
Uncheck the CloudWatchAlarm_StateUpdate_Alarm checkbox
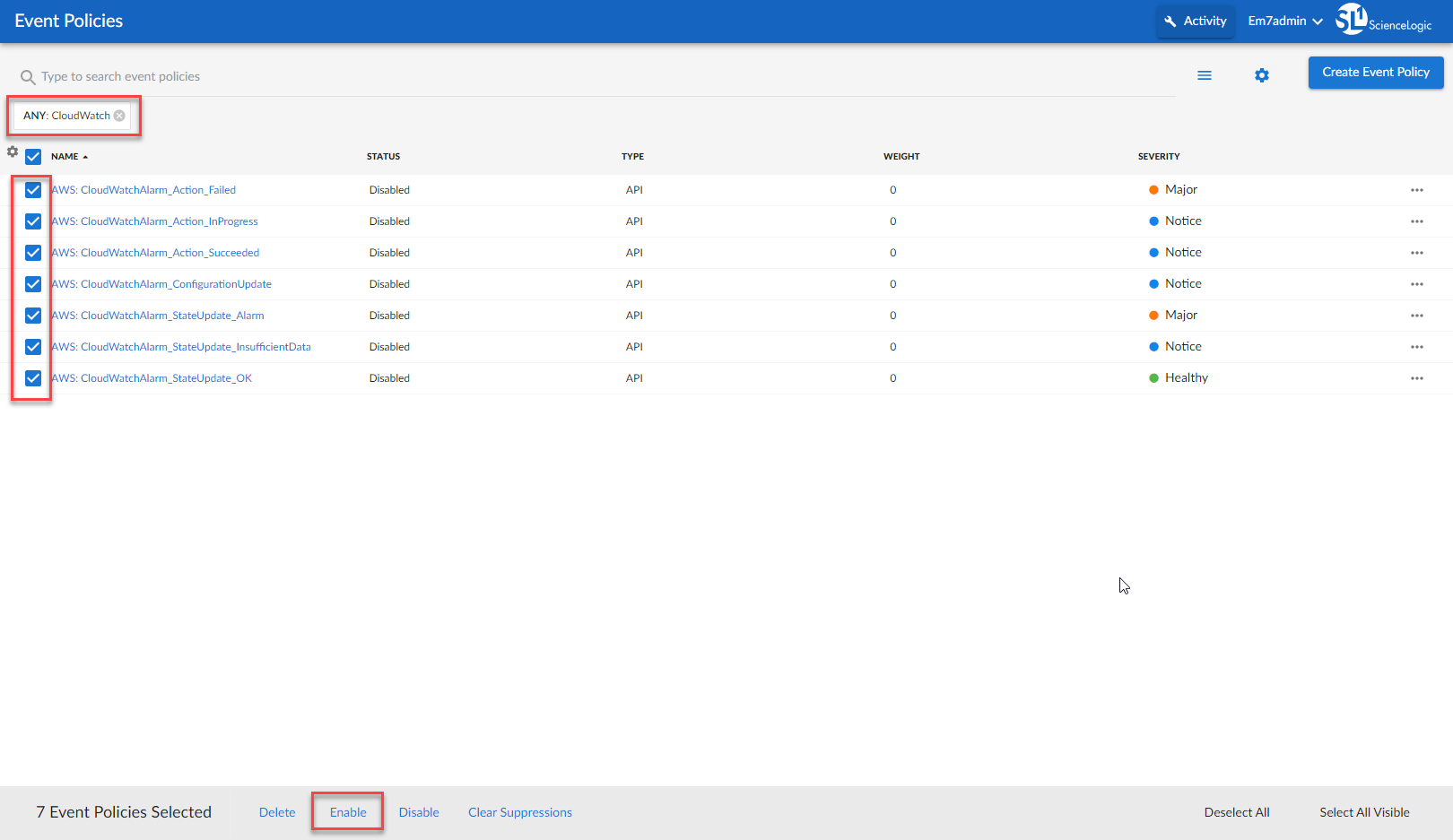pos(33,316)
